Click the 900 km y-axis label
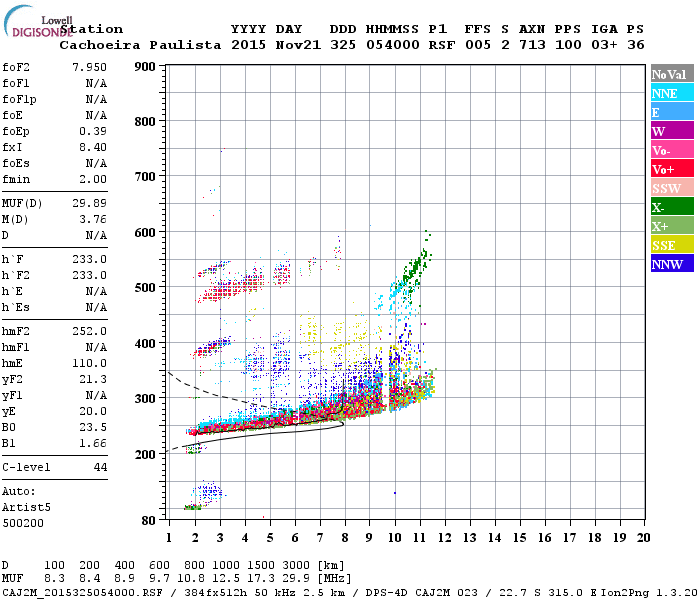This screenshot has width=700, height=600. pyautogui.click(x=145, y=67)
